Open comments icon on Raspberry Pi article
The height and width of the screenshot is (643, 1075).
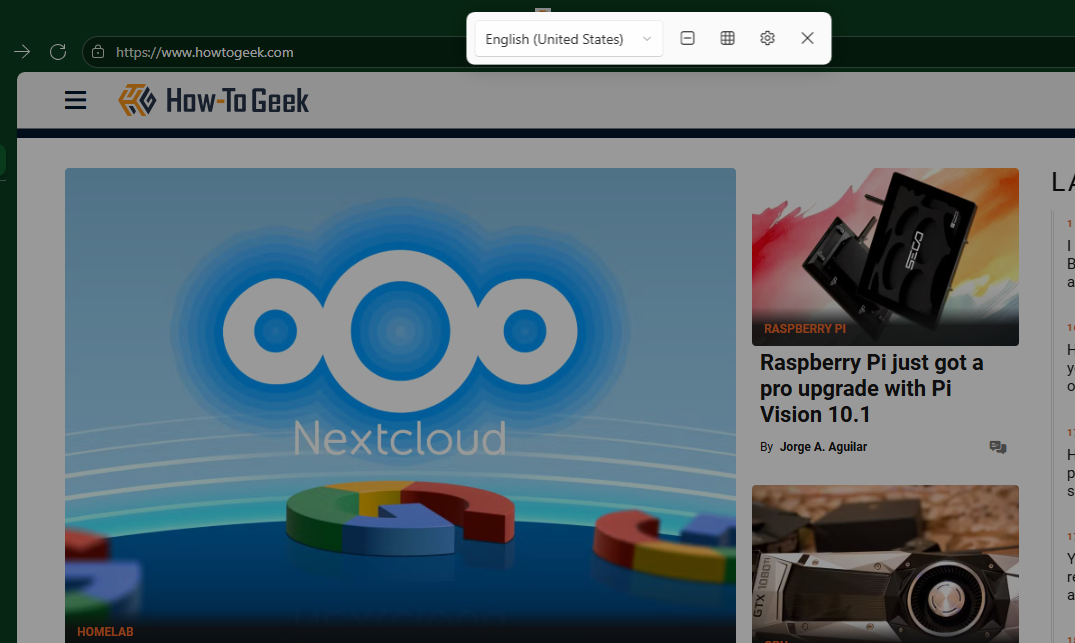click(998, 447)
